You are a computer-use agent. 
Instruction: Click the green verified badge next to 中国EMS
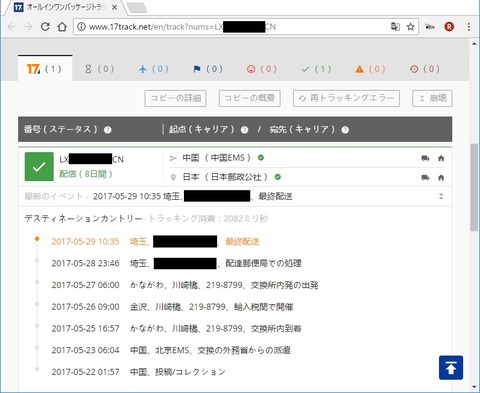tap(261, 158)
